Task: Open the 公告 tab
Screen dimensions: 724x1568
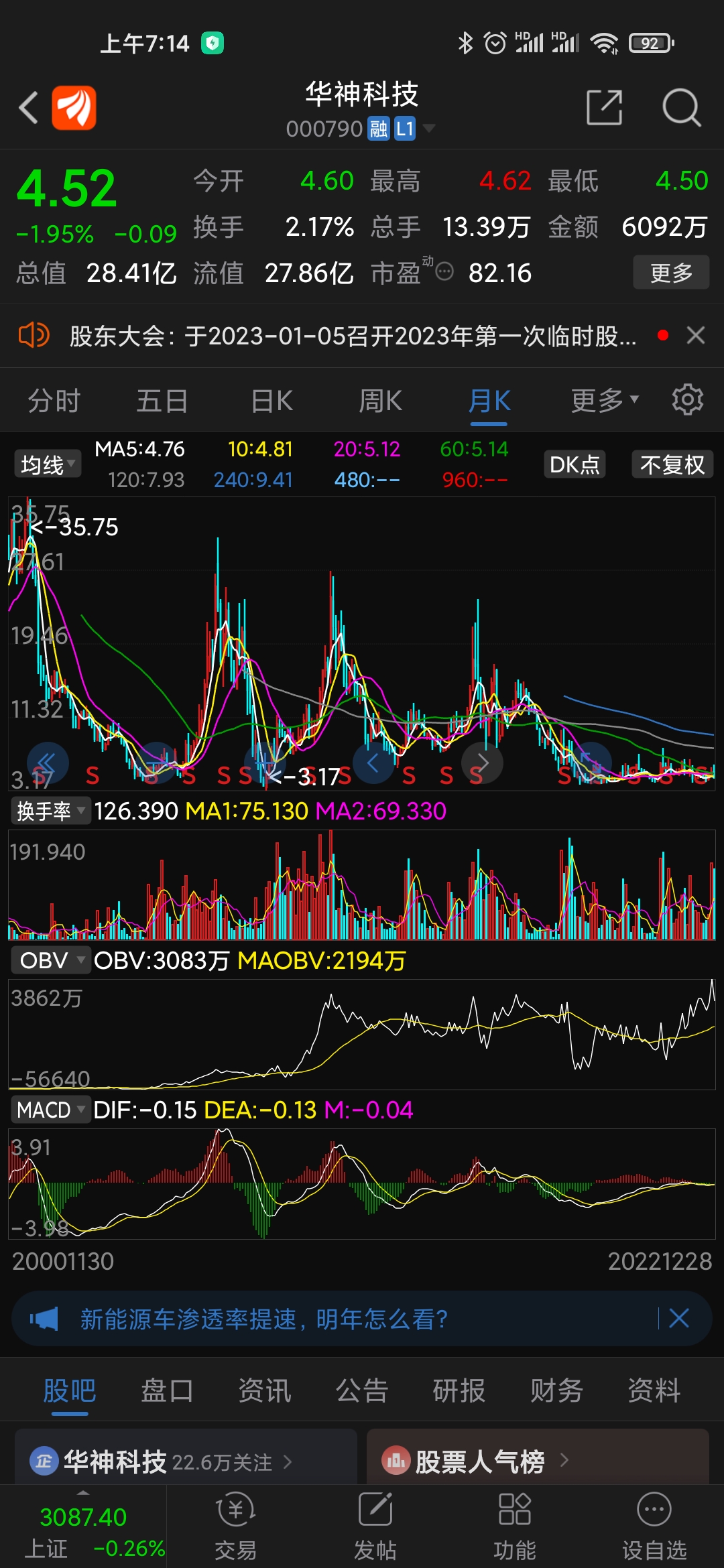Action: point(362,1390)
